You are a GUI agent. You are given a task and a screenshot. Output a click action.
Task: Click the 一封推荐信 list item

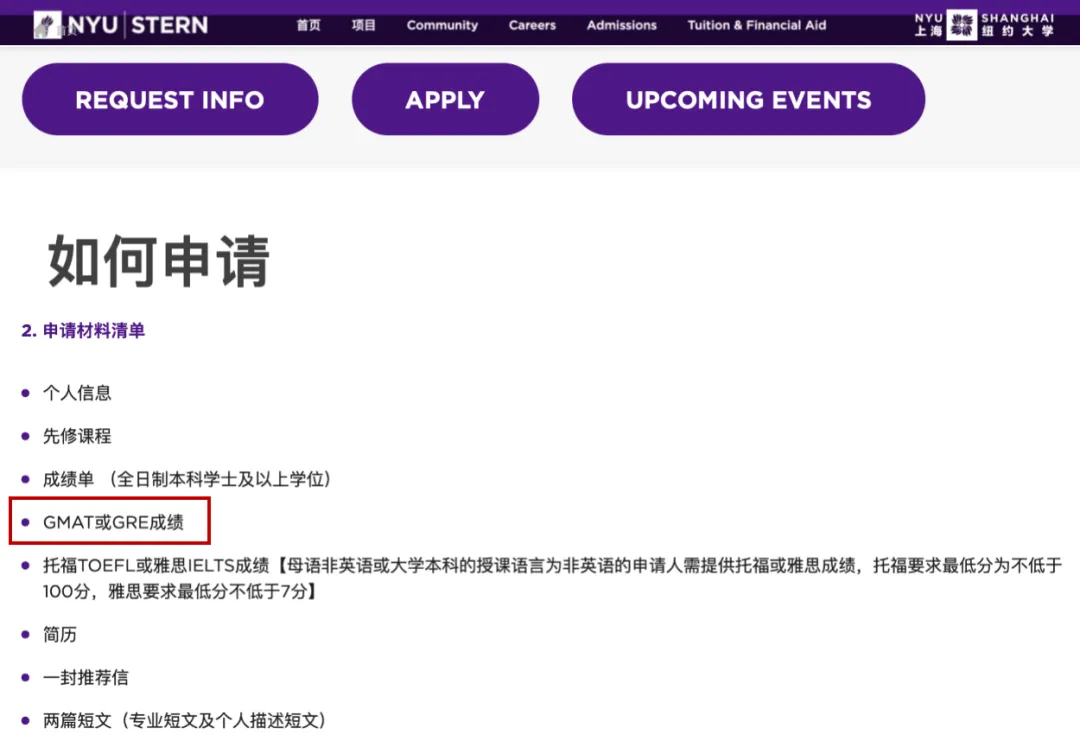(86, 677)
